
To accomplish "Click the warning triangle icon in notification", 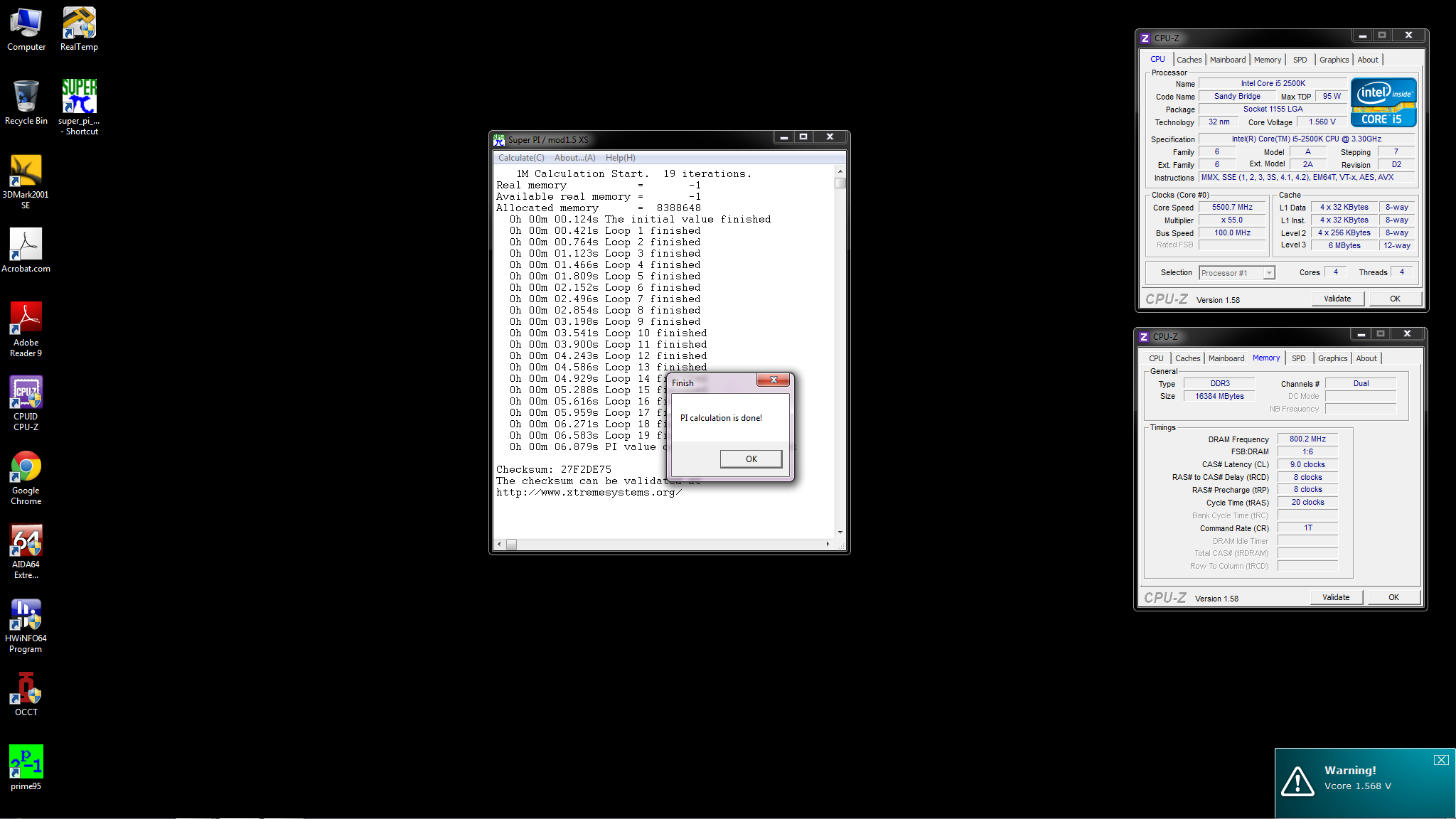I will point(1297,781).
